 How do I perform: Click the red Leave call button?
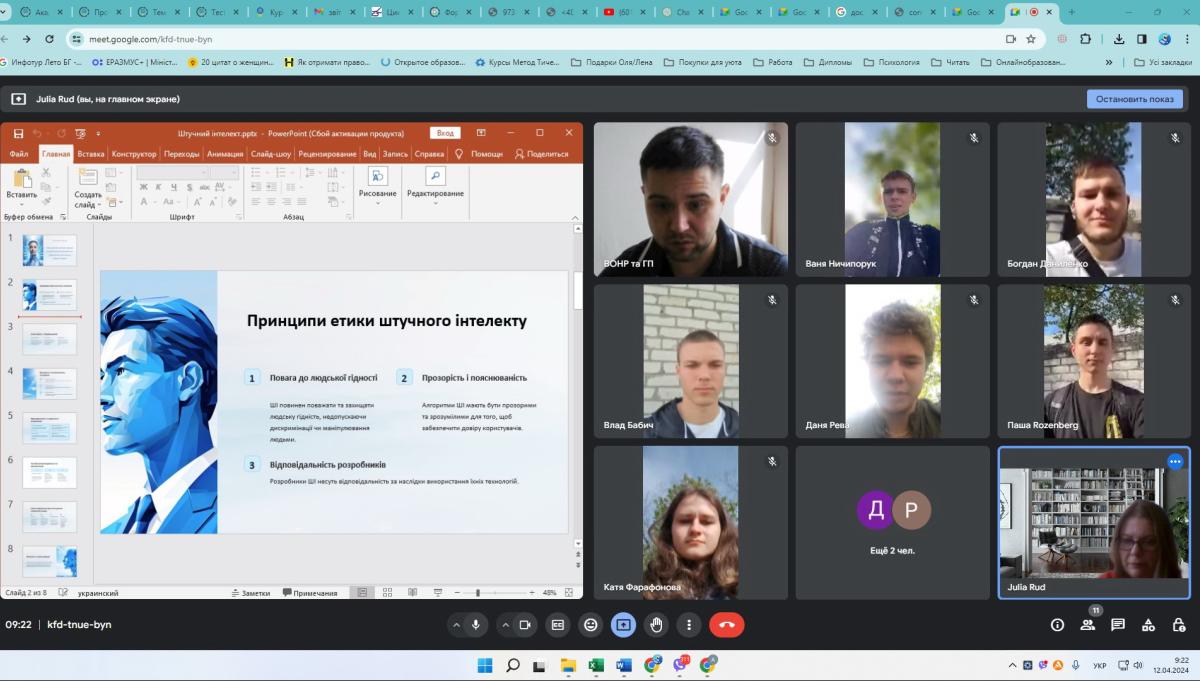click(x=726, y=625)
